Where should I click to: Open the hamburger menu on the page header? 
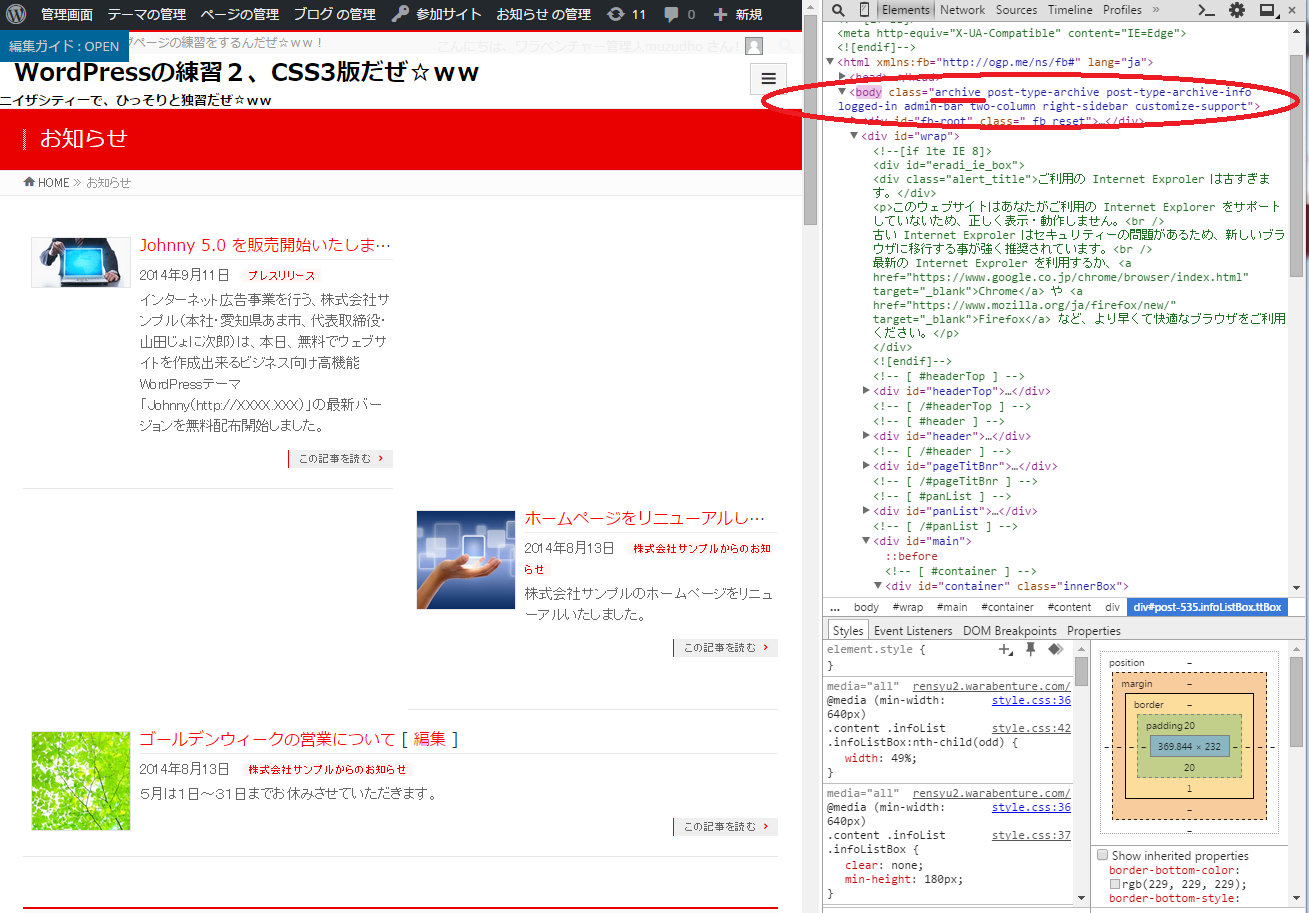(768, 78)
